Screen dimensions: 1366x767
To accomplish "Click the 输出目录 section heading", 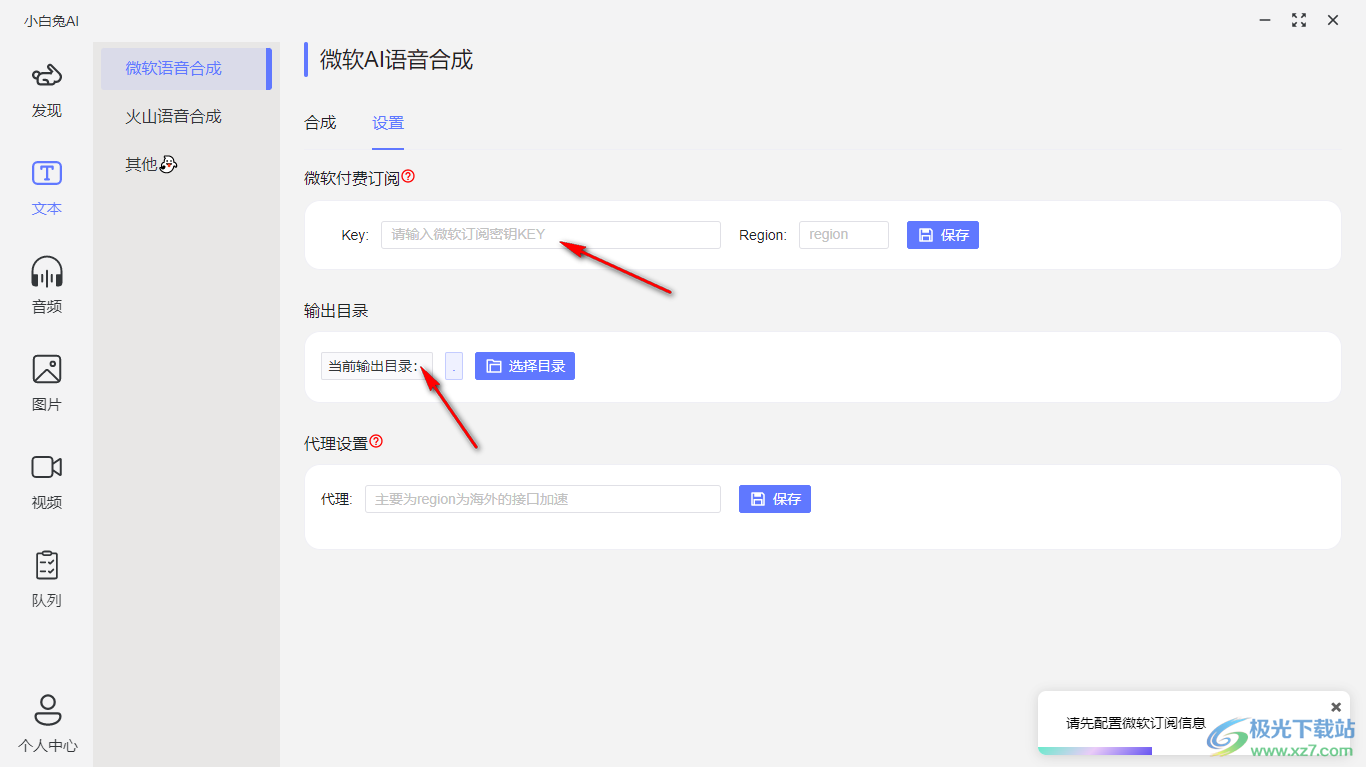I will (336, 311).
